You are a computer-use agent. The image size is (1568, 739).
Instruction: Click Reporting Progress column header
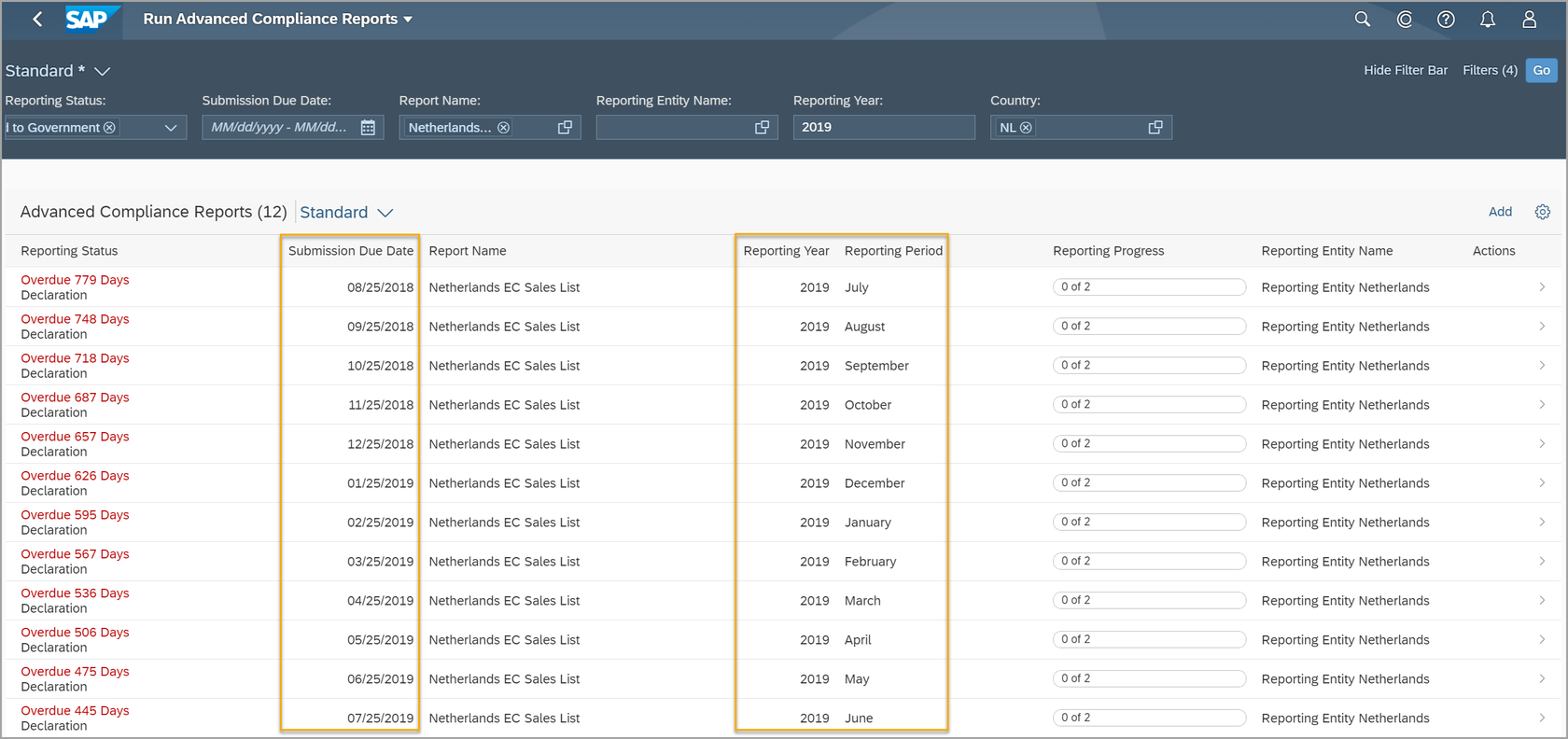[x=1109, y=251]
